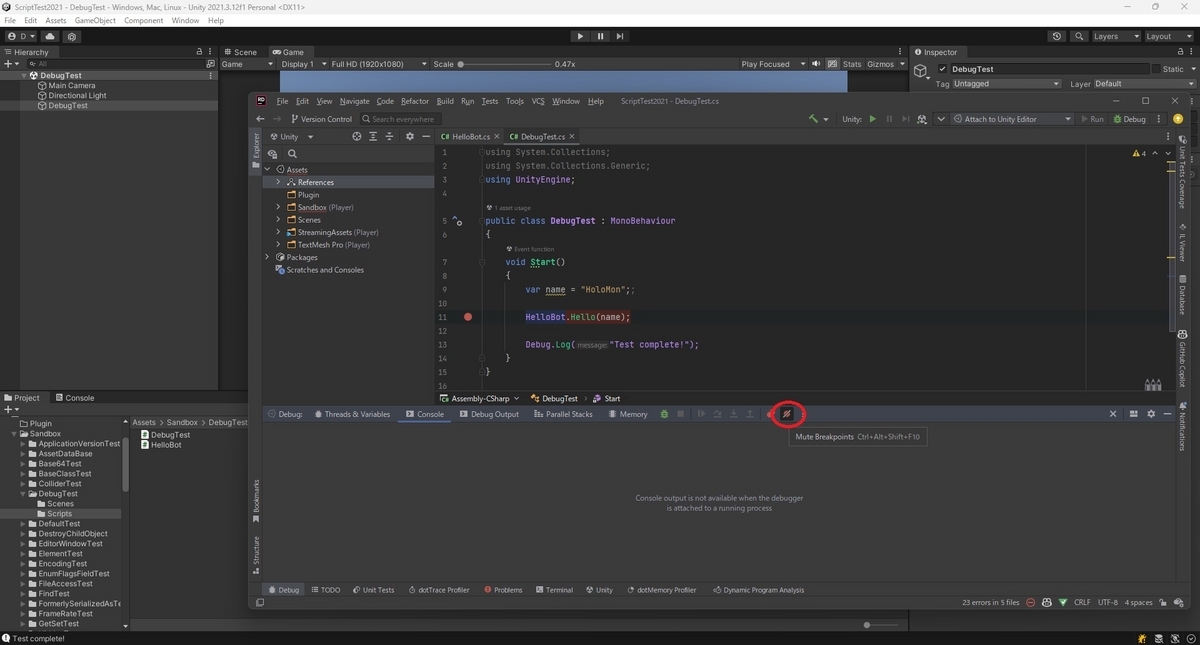Click the Select Opened File target icon
This screenshot has width=1200, height=645.
click(356, 136)
